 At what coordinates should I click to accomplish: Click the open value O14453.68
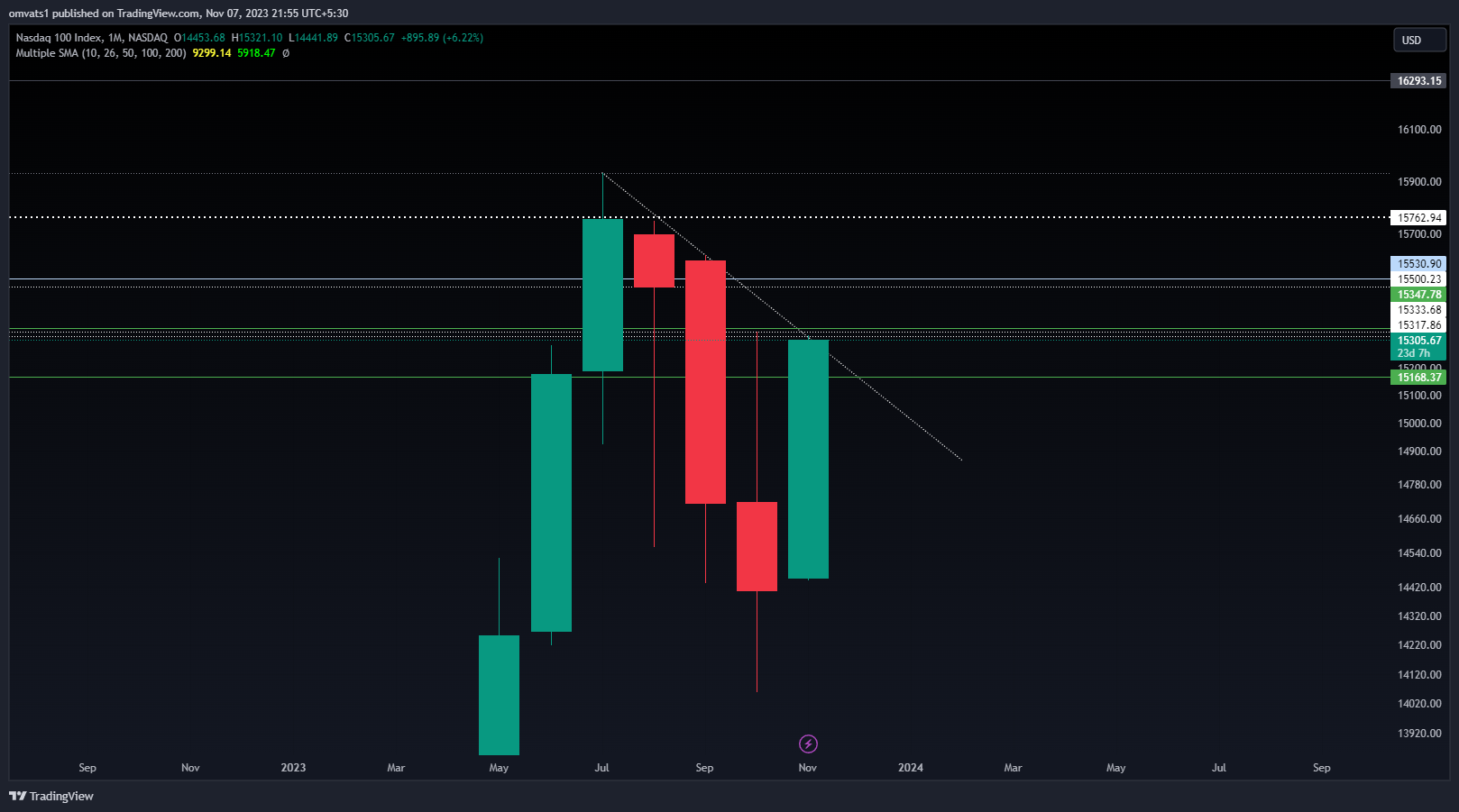pos(199,38)
